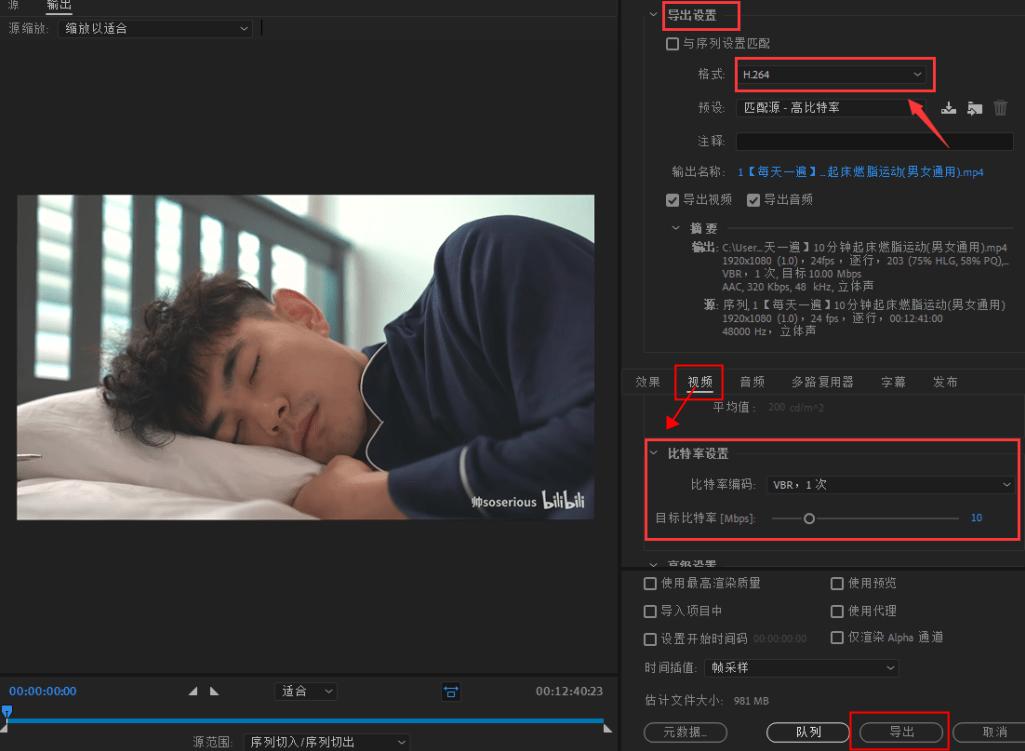
Task: Save a new export preset
Action: [947, 107]
